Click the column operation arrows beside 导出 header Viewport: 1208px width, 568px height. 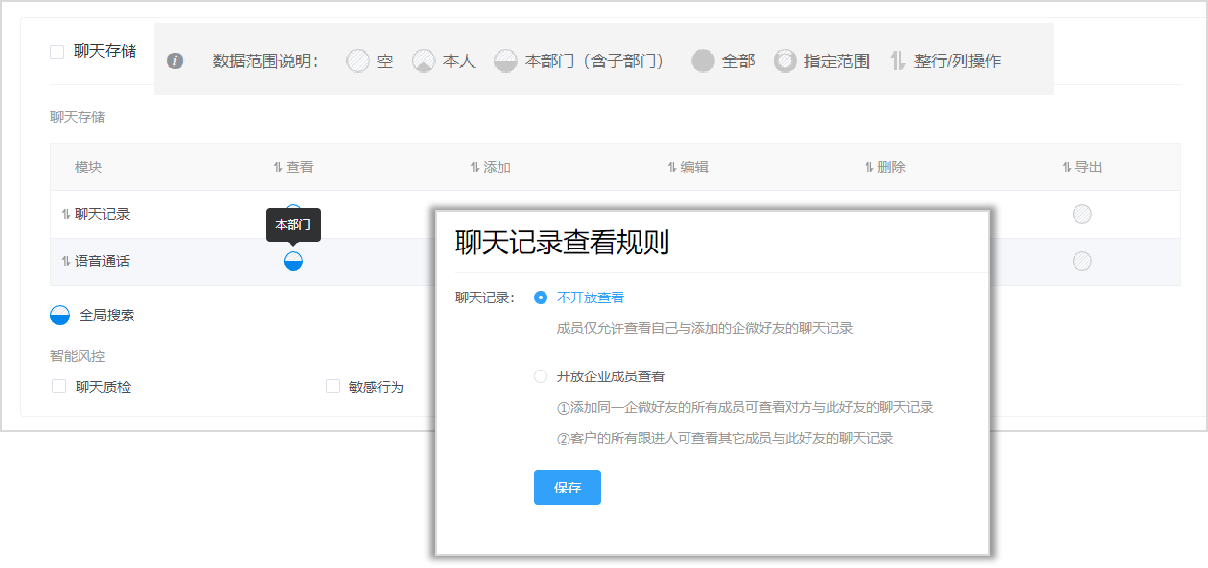pos(1066,168)
